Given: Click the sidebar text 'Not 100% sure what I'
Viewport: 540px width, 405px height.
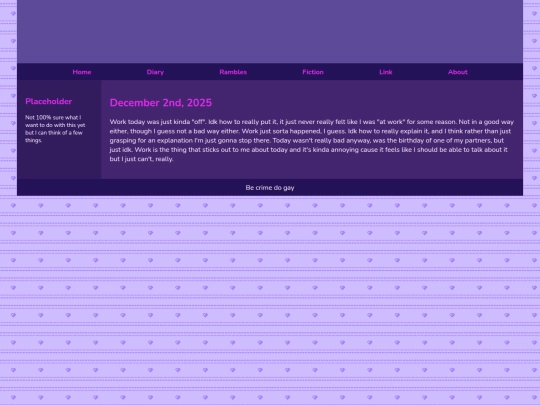Looking at the screenshot, I should click(x=53, y=117).
